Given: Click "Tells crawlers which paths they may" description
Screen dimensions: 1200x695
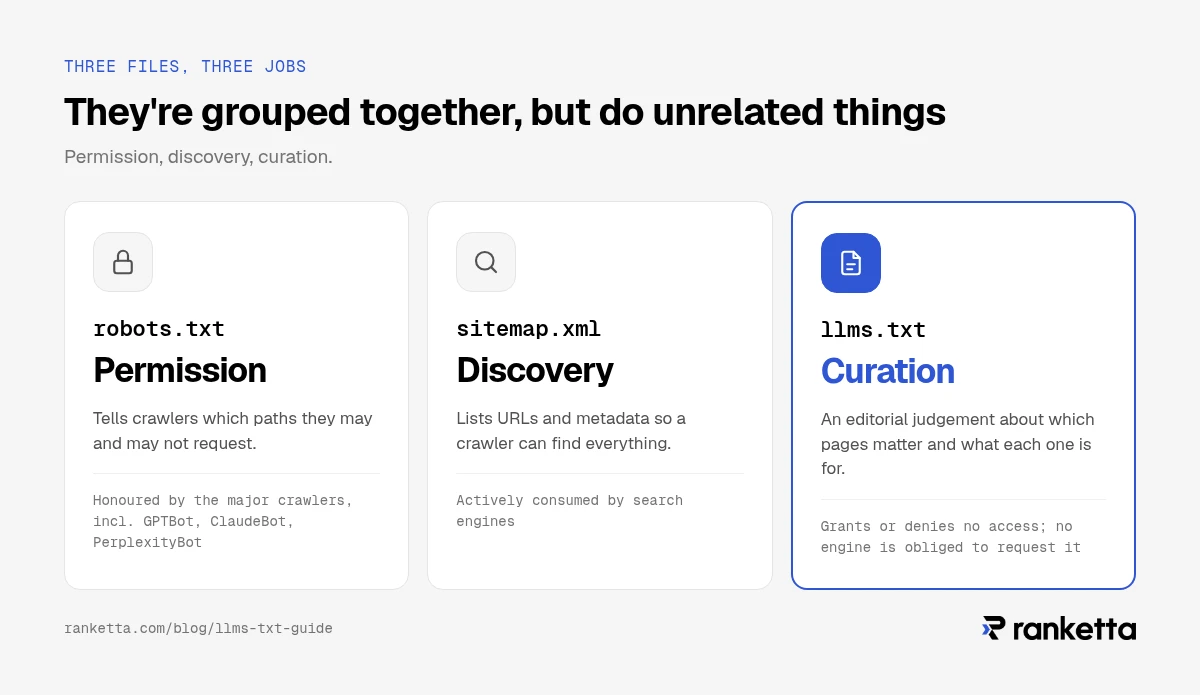Looking at the screenshot, I should click(233, 430).
